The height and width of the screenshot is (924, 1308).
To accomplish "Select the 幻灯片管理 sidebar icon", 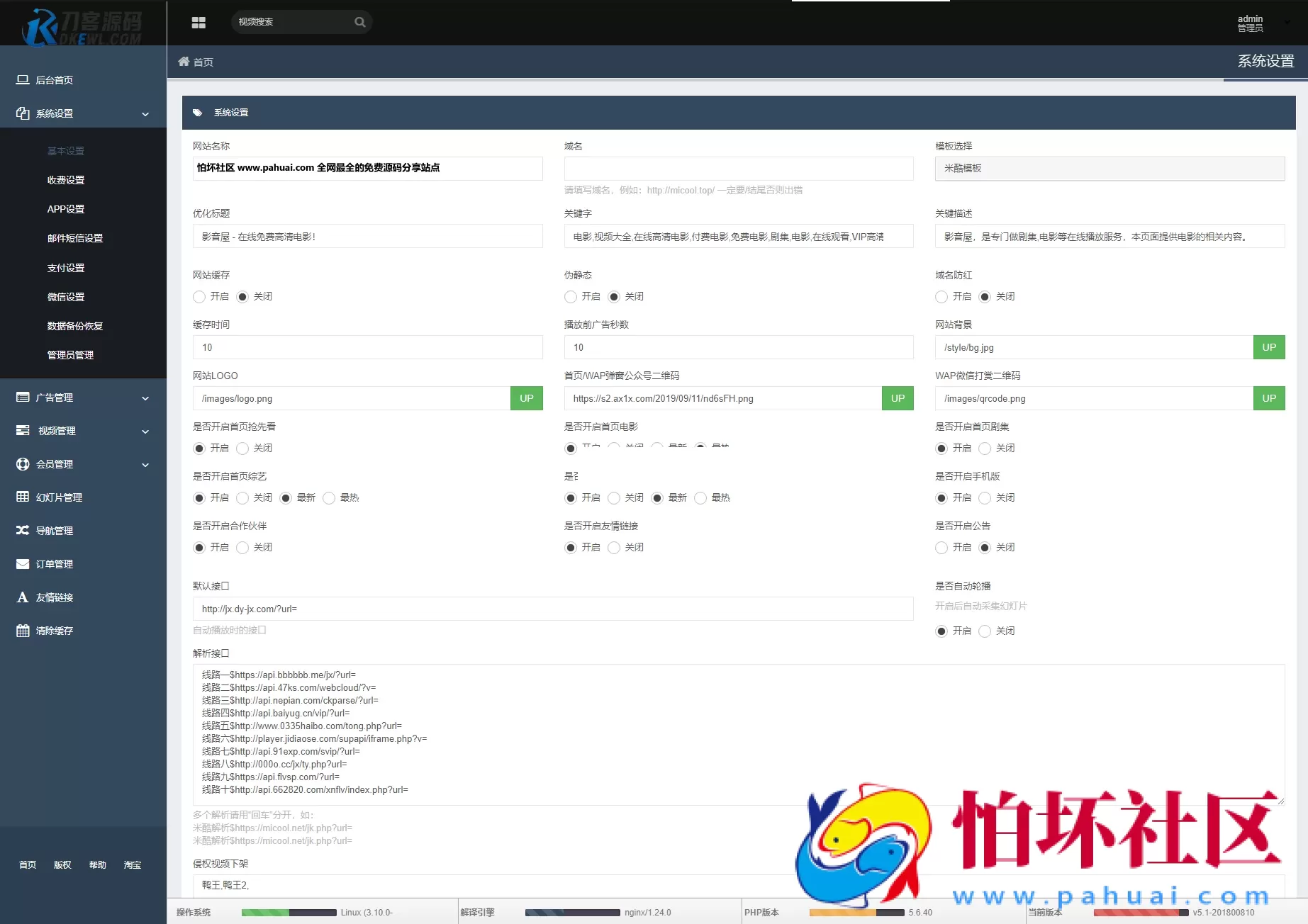I will click(x=22, y=497).
